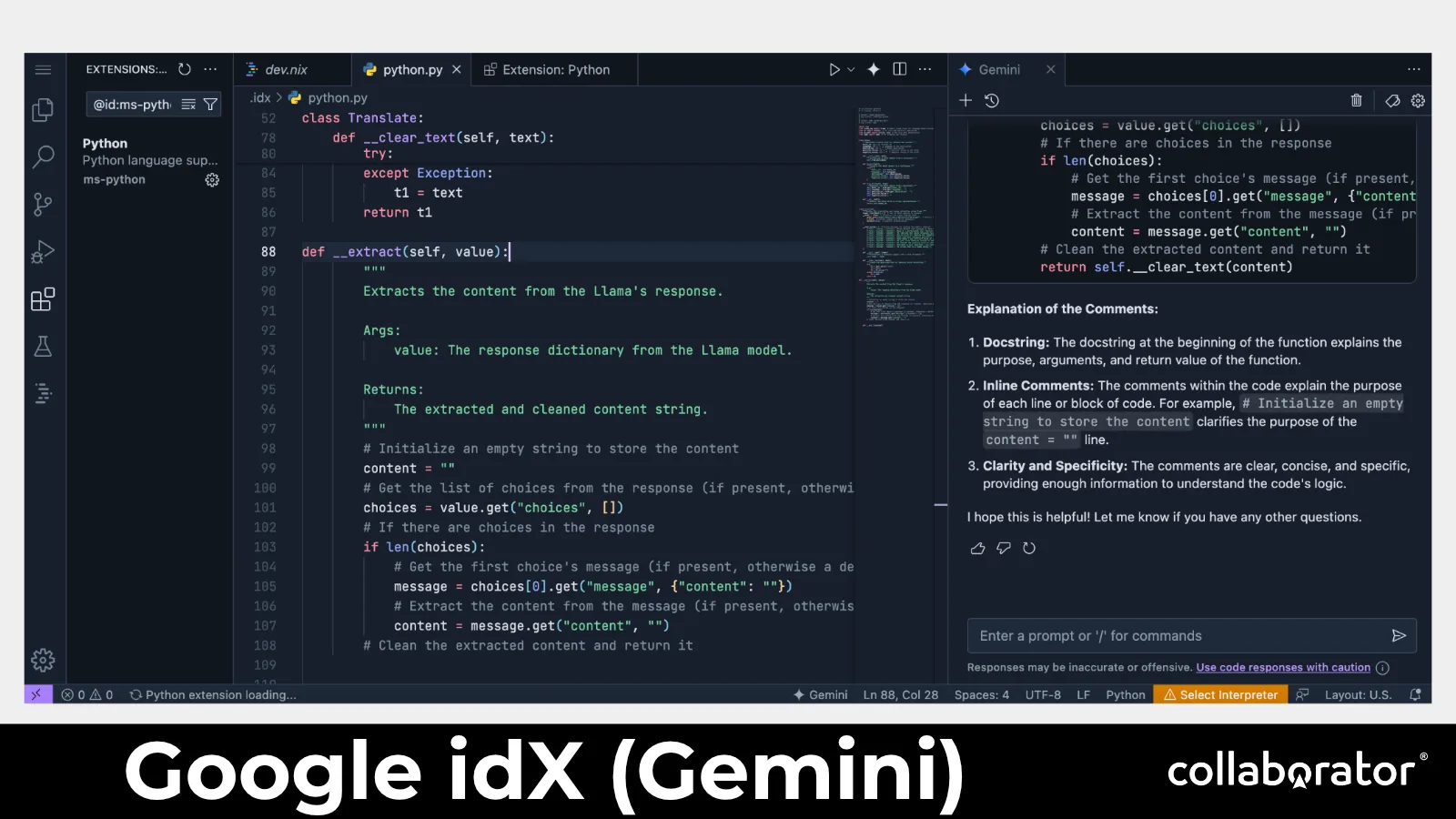
Task: Close the python.py tab
Action: pyautogui.click(x=457, y=69)
